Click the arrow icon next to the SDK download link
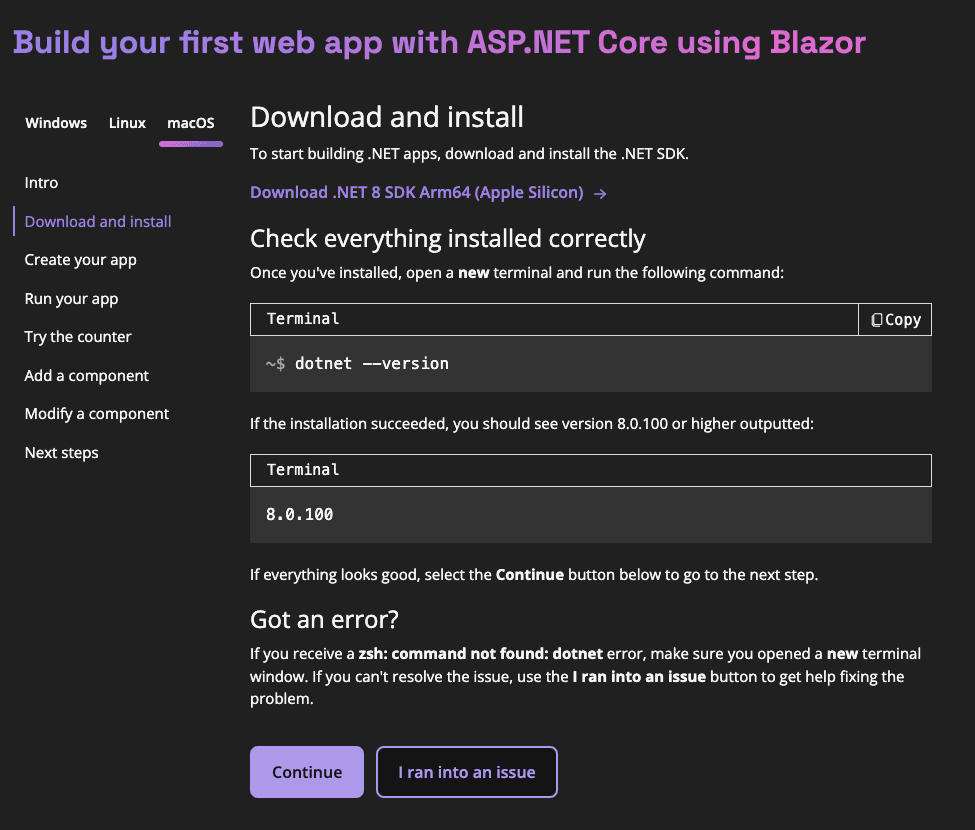The width and height of the screenshot is (975, 830). pos(601,193)
